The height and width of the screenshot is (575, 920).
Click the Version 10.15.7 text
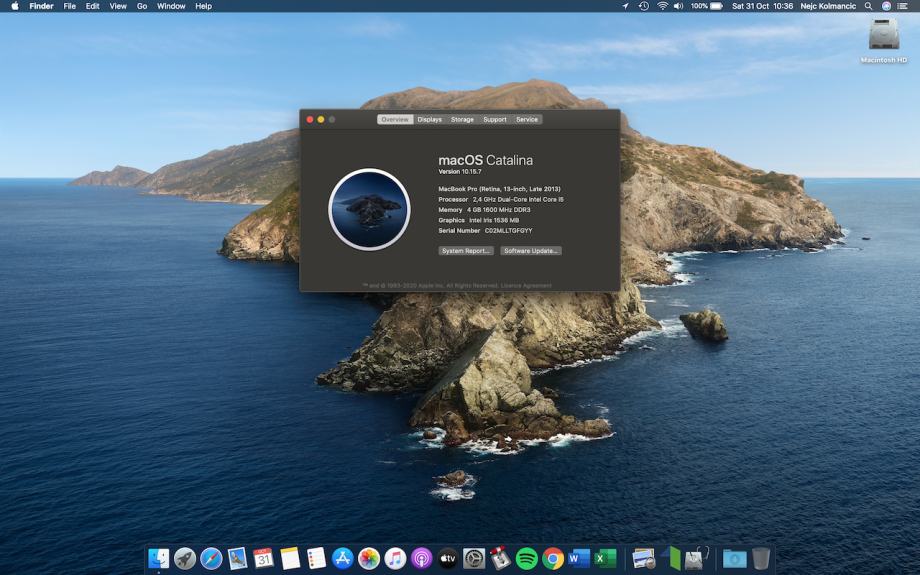coord(460,172)
